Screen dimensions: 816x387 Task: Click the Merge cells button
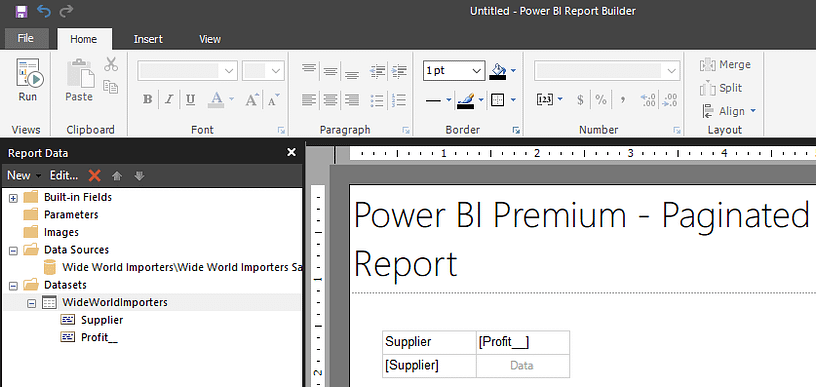725,64
